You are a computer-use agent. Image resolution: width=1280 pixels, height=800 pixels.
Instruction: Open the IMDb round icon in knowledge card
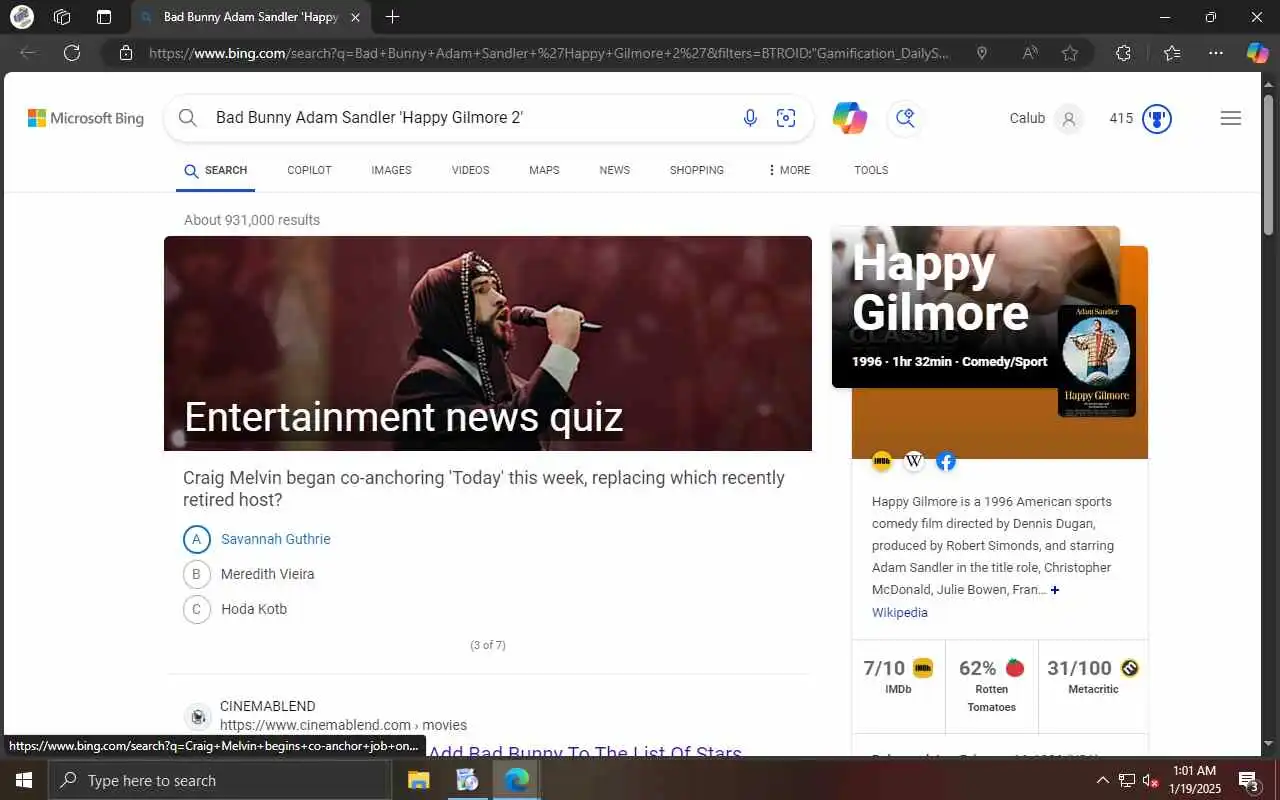click(x=882, y=461)
